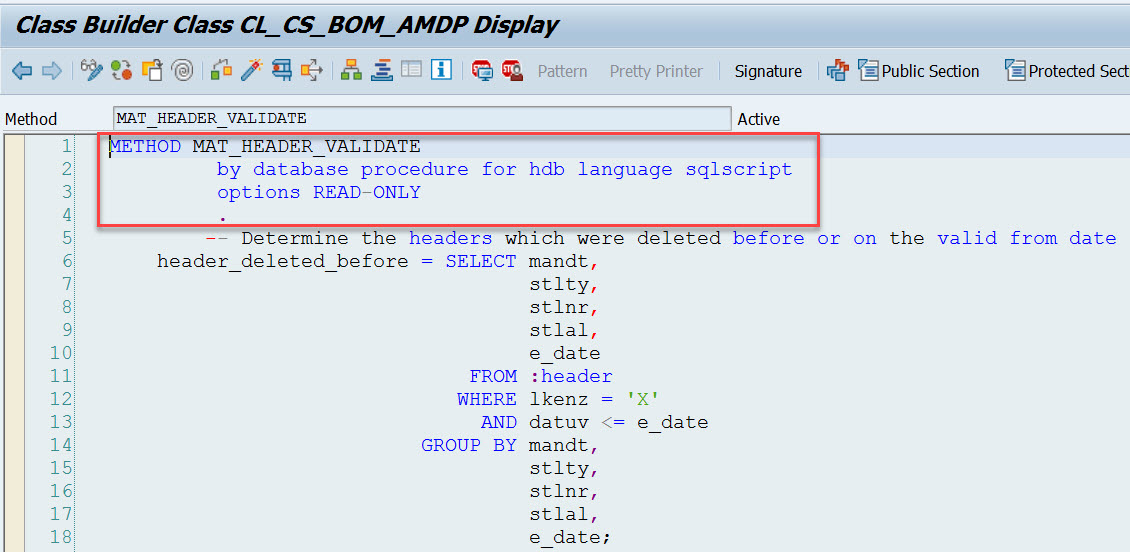Click 'header_deleted_before' variable on line 6
The height and width of the screenshot is (552, 1130).
tap(282, 261)
